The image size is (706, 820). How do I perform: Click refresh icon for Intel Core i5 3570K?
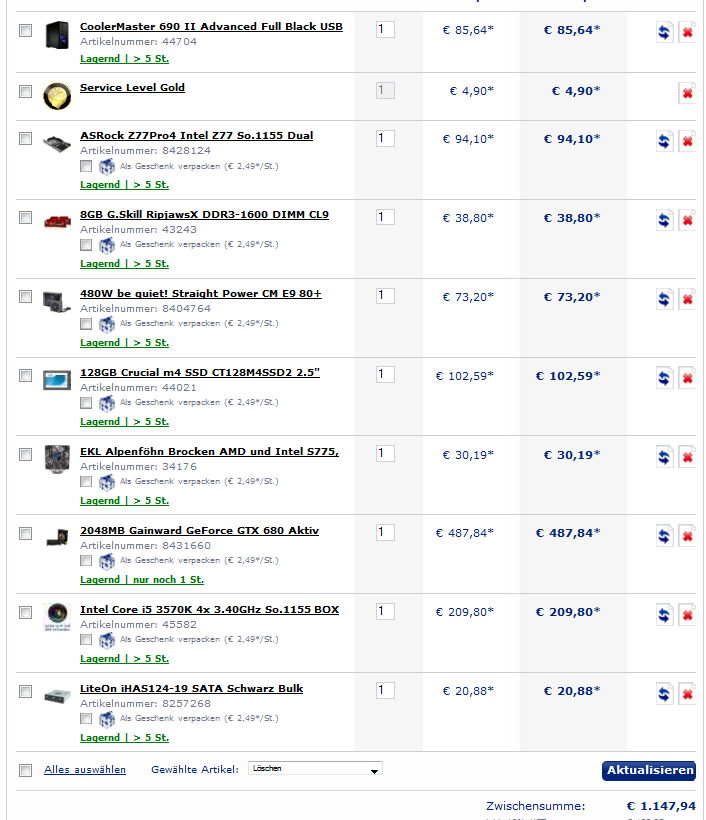click(x=664, y=615)
